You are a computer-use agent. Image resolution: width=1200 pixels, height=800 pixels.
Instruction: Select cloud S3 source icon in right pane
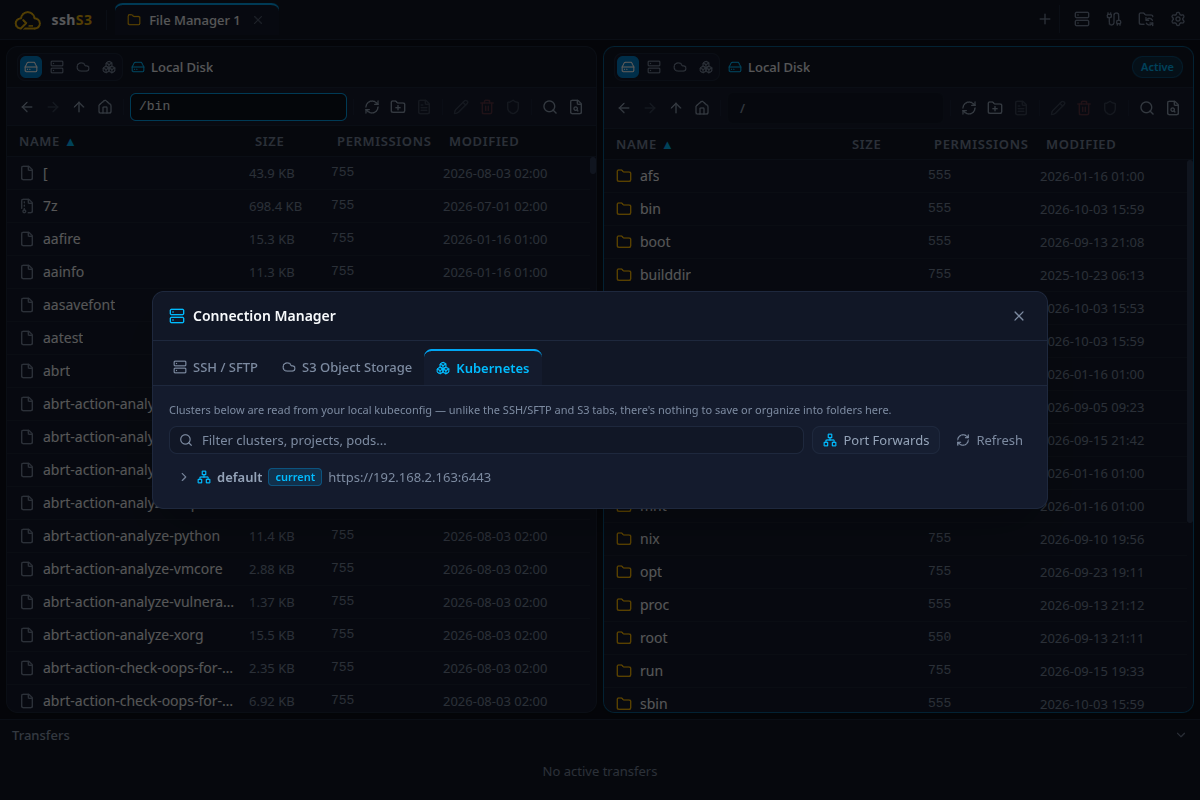(680, 67)
